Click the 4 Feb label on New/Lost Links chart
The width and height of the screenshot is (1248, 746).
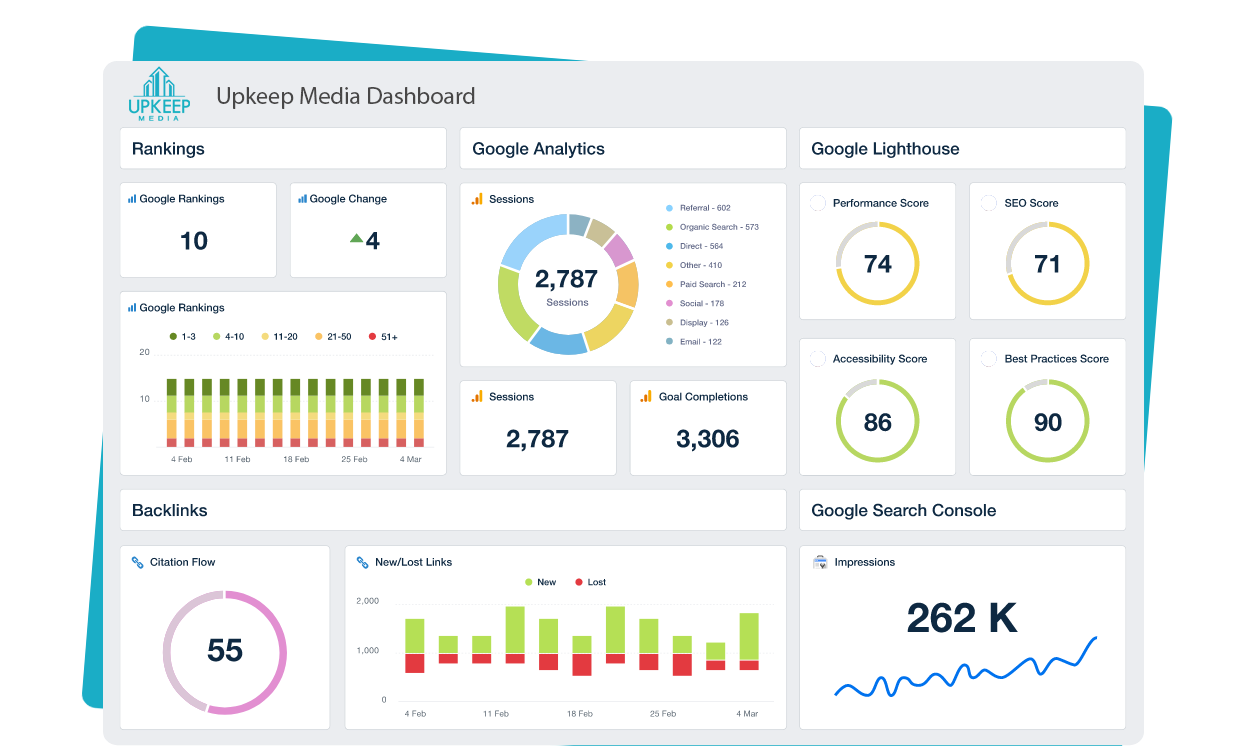pyautogui.click(x=415, y=714)
